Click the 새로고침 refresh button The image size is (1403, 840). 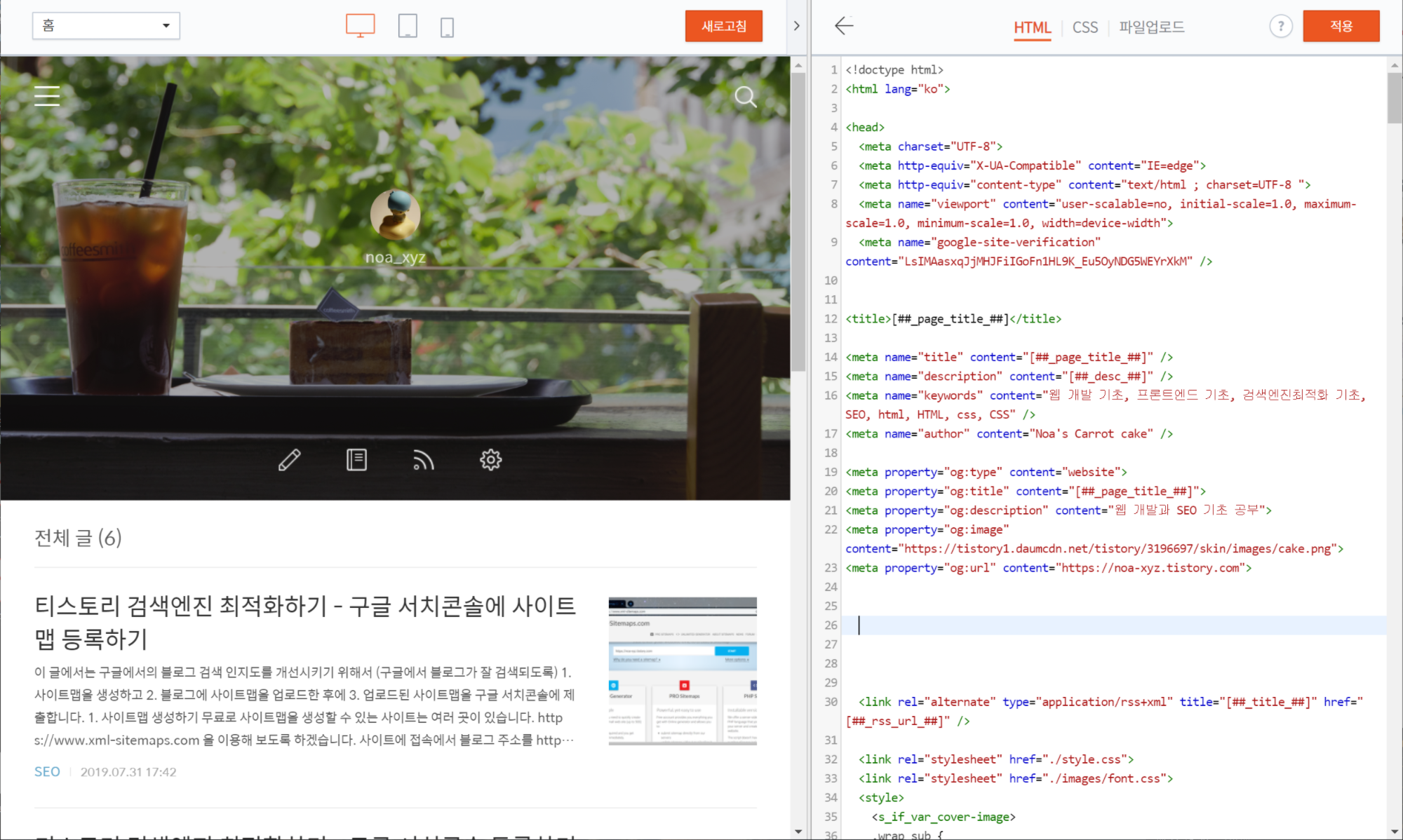pos(723,27)
